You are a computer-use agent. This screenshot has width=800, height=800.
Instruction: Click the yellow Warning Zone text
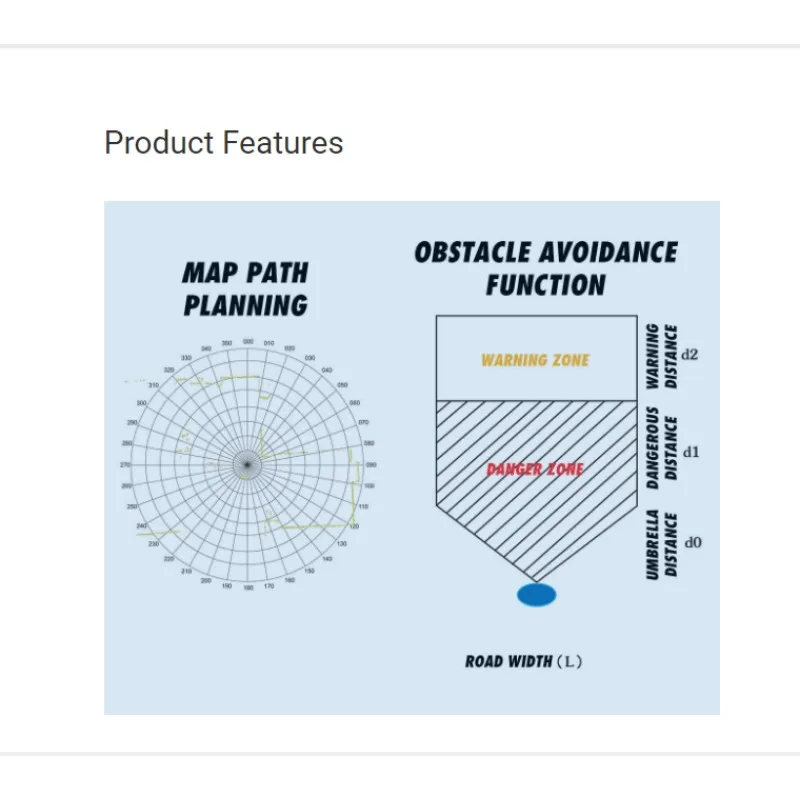535,360
